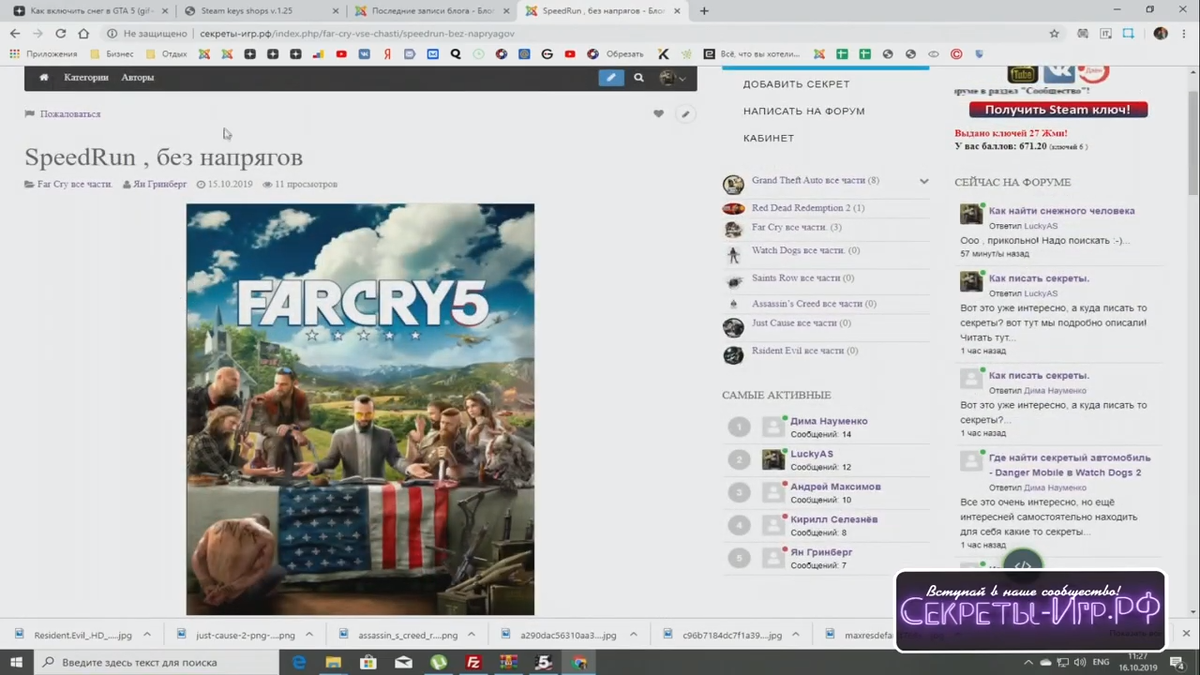Click the Windows taskbar search field

(155, 662)
